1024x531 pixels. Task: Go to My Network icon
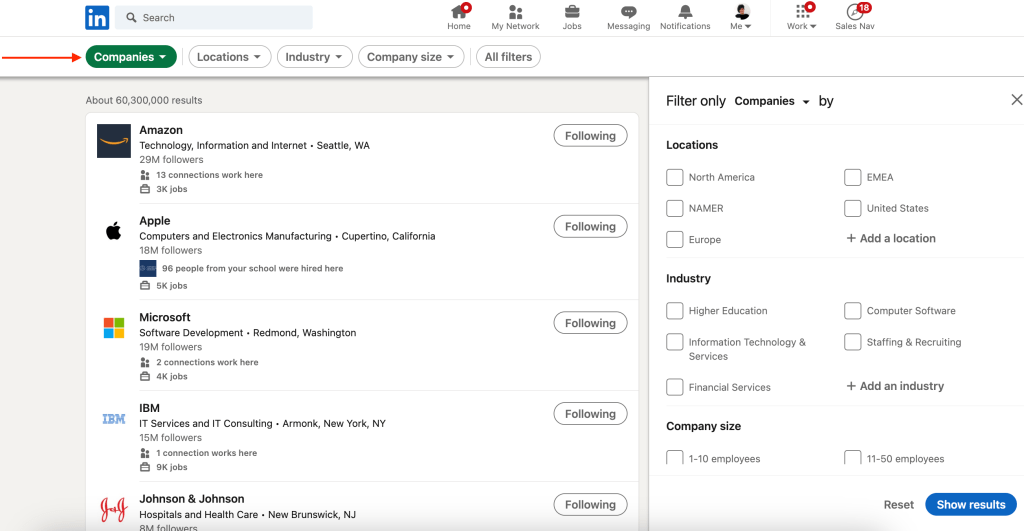[515, 13]
